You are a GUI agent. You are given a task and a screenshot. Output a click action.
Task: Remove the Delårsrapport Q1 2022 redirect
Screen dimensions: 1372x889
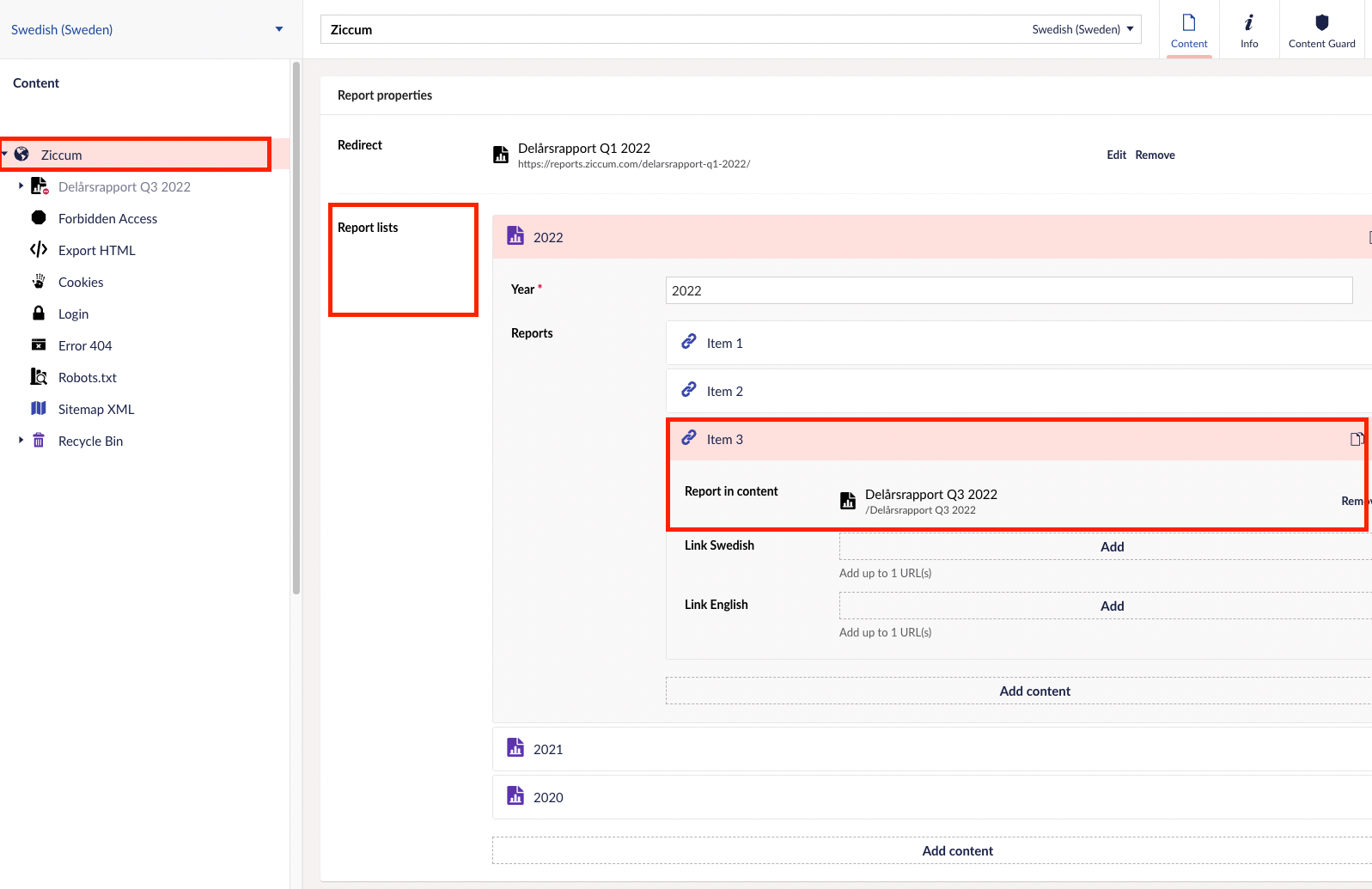(x=1155, y=155)
